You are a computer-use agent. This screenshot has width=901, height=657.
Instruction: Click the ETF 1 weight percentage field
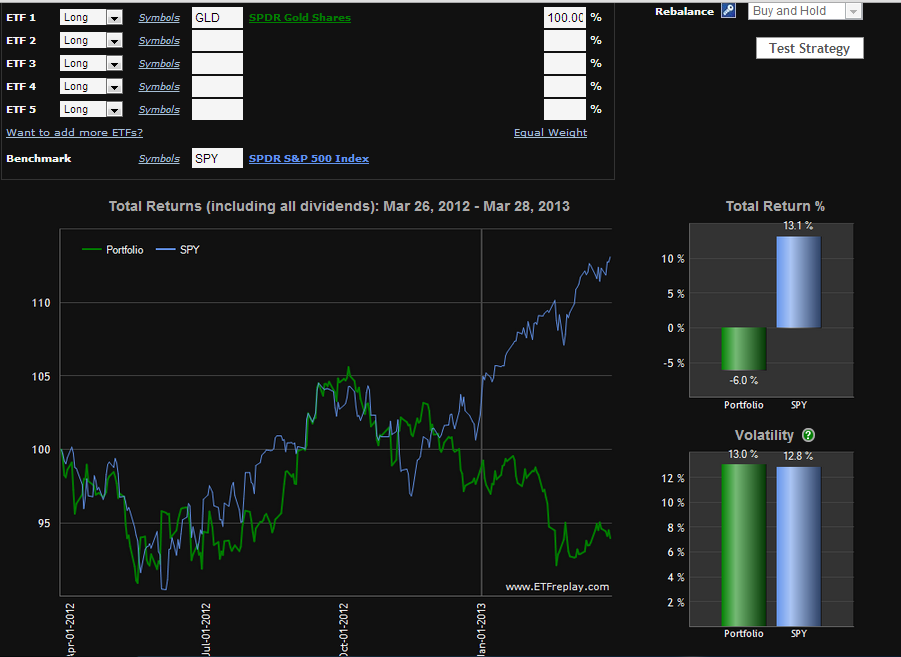tap(564, 18)
